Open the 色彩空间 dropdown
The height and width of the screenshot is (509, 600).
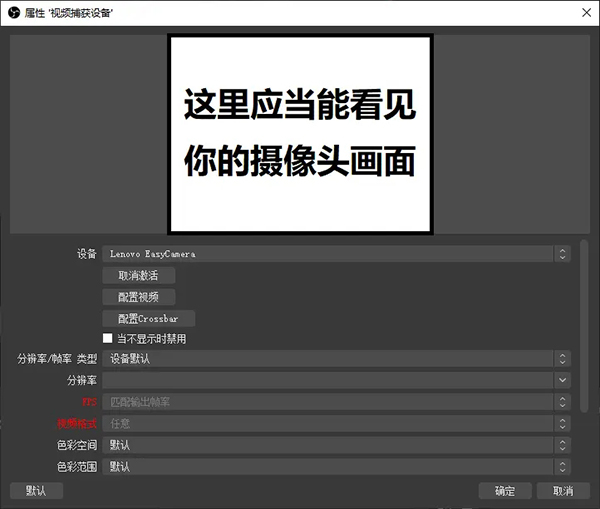[330, 445]
